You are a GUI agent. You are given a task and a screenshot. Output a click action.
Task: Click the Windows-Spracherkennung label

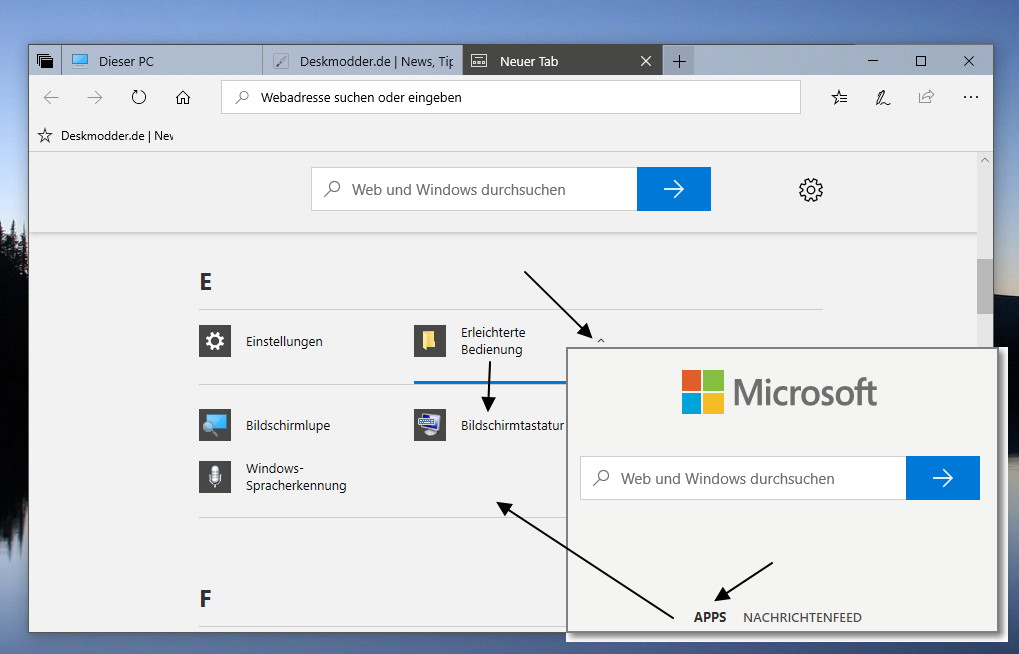296,477
